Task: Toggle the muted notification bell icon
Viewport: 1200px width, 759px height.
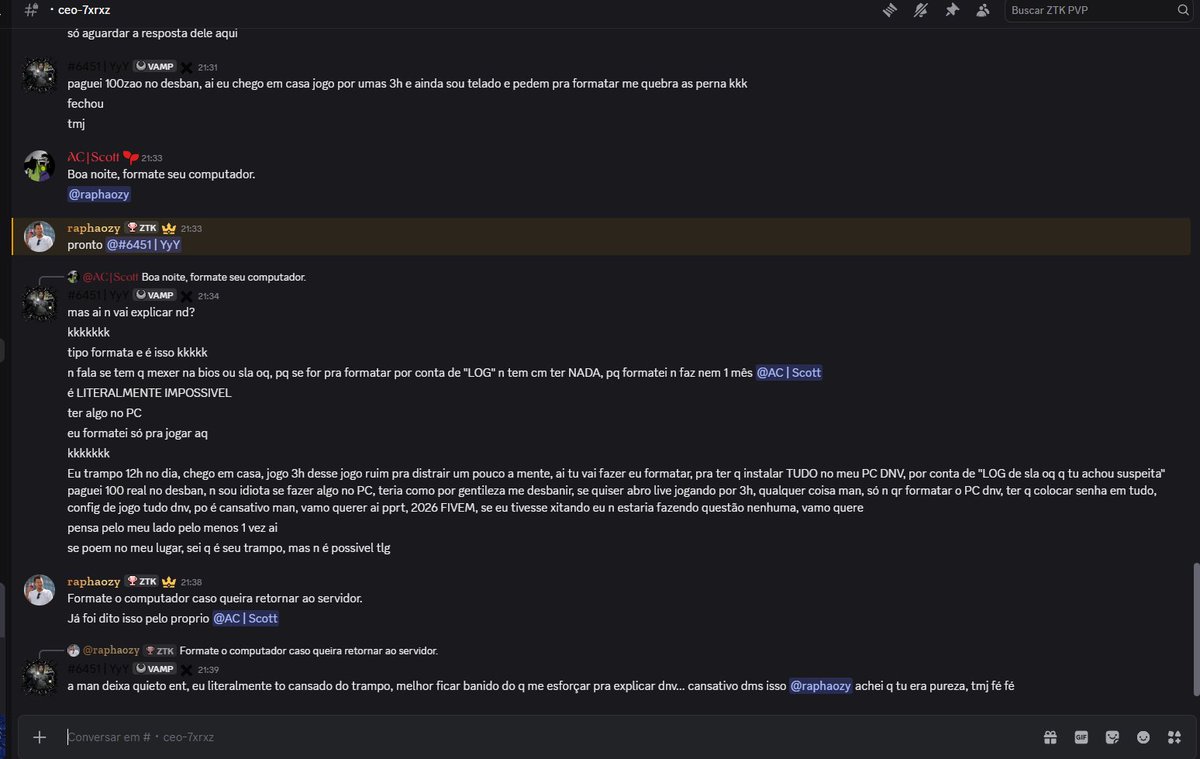Action: 920,10
